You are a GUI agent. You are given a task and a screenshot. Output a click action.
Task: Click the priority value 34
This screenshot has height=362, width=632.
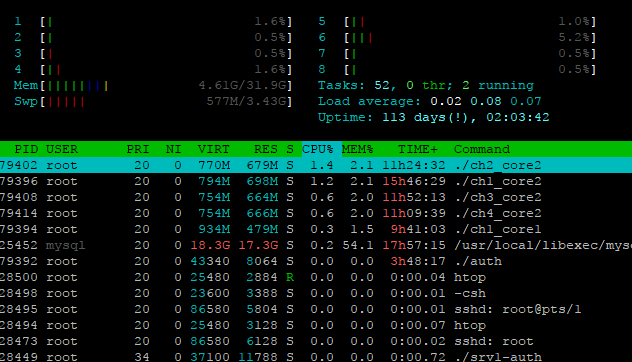(x=141, y=357)
